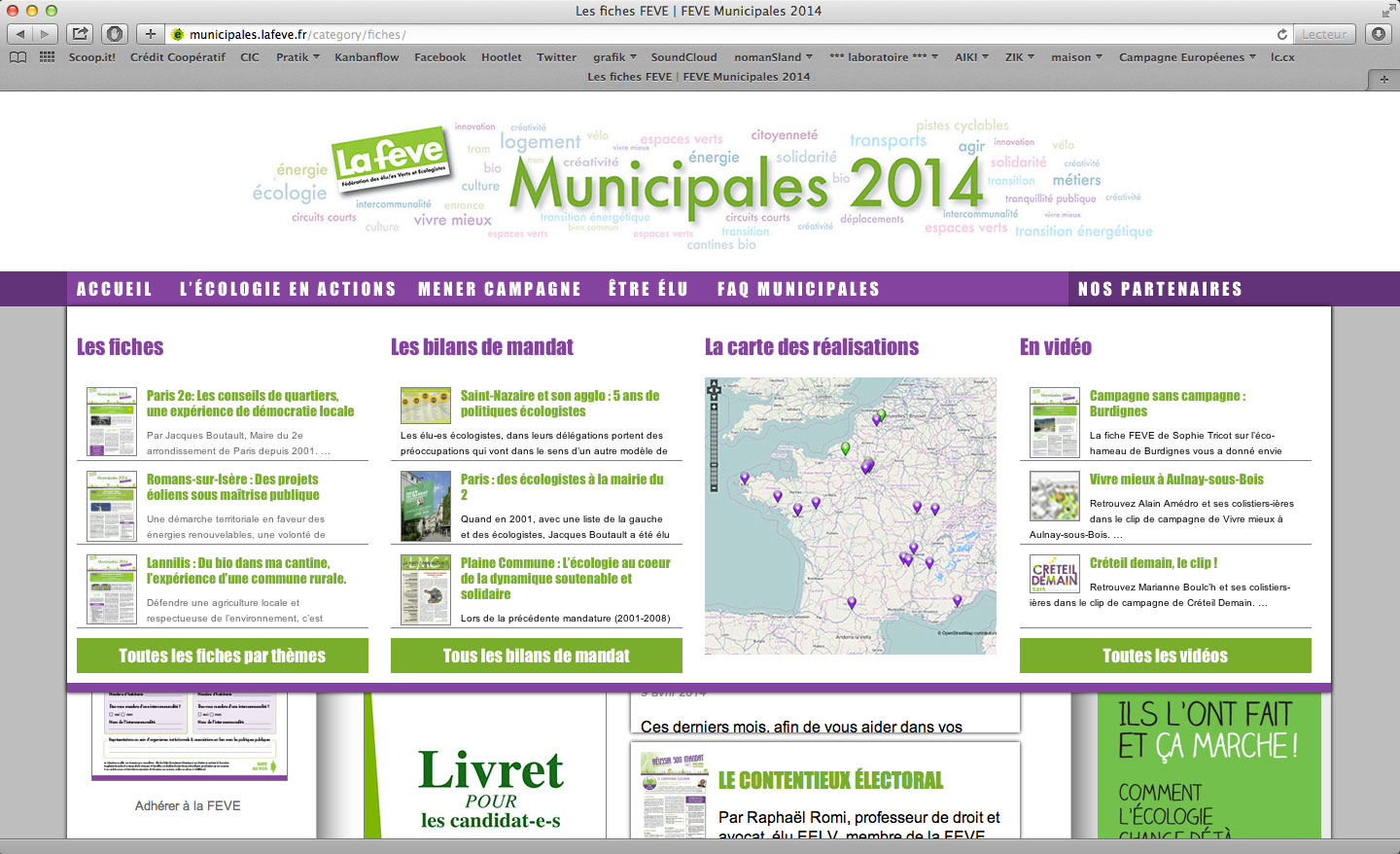Click Tous les bilans de mandat button
Screen dimensions: 1400x854
pos(537,656)
